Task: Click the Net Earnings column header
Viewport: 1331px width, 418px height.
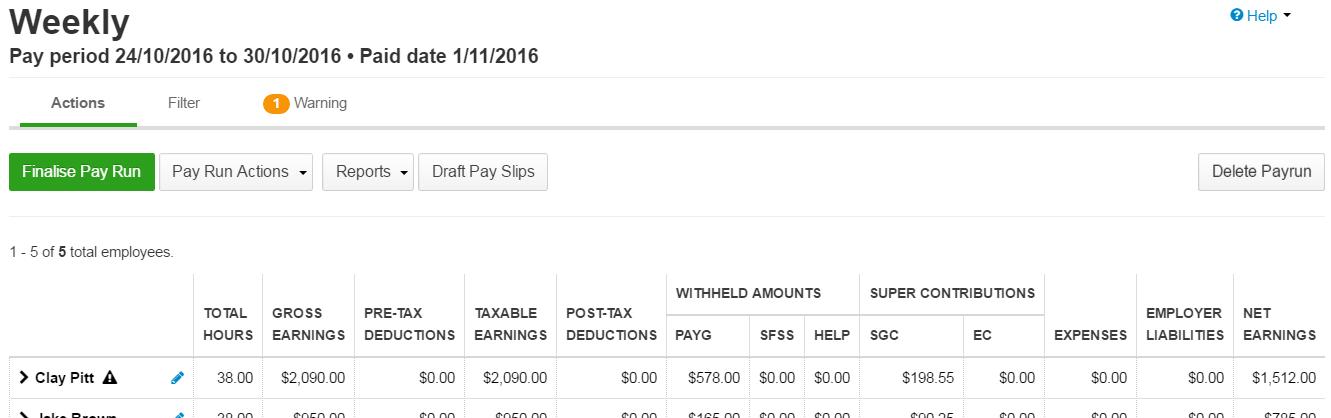Action: click(x=1279, y=324)
